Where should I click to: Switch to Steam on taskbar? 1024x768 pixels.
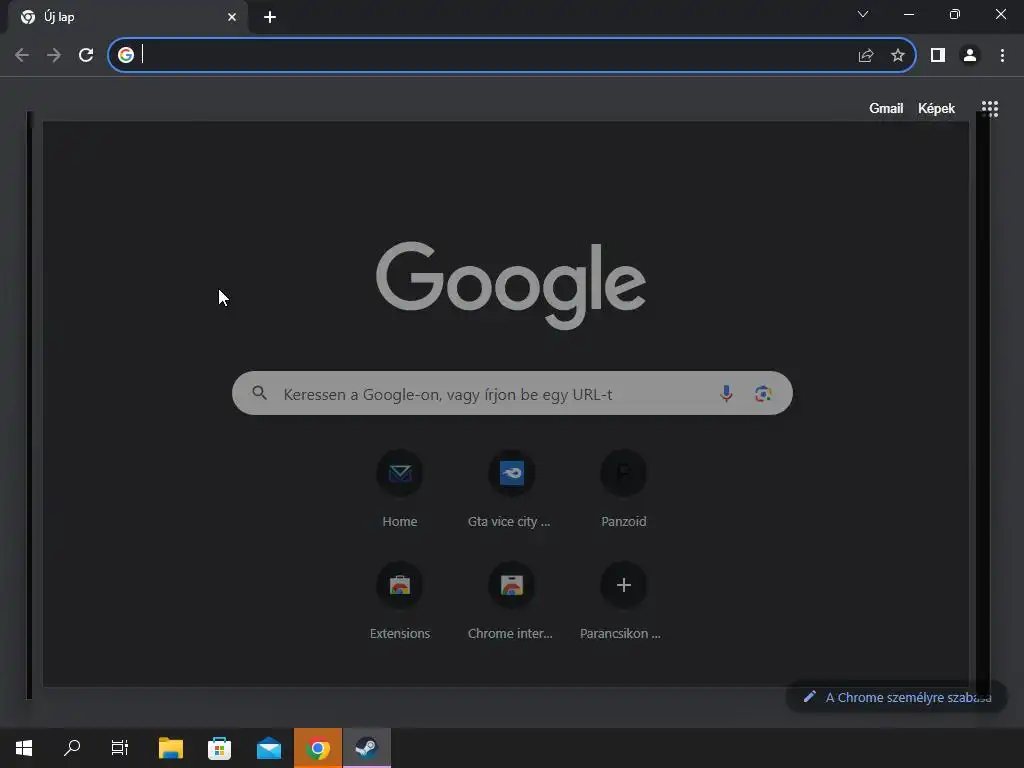click(366, 748)
